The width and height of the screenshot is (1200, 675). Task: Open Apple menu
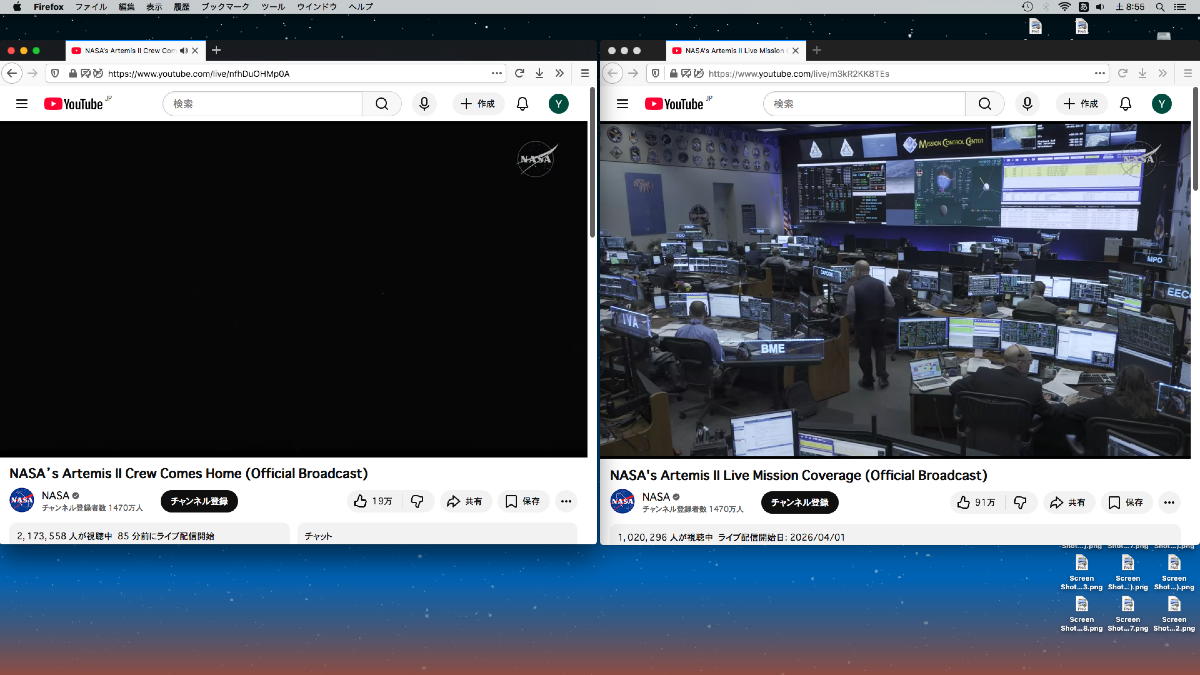[17, 6]
